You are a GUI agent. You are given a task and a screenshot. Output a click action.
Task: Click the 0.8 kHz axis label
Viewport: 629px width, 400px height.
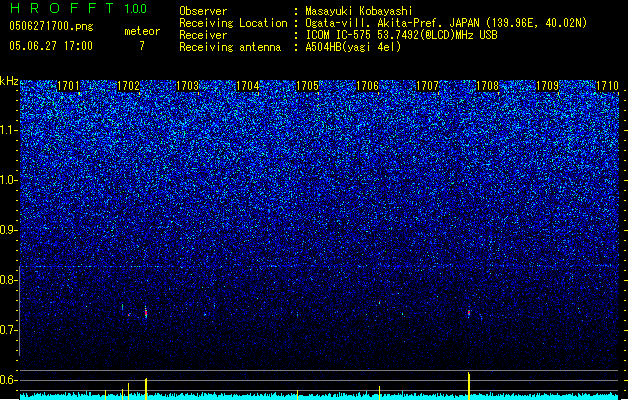click(x=9, y=280)
